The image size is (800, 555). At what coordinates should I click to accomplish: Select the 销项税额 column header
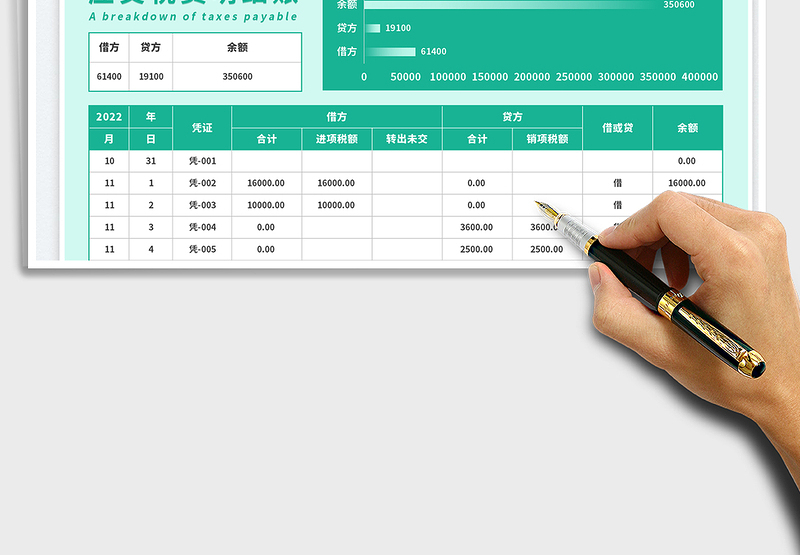click(x=547, y=139)
